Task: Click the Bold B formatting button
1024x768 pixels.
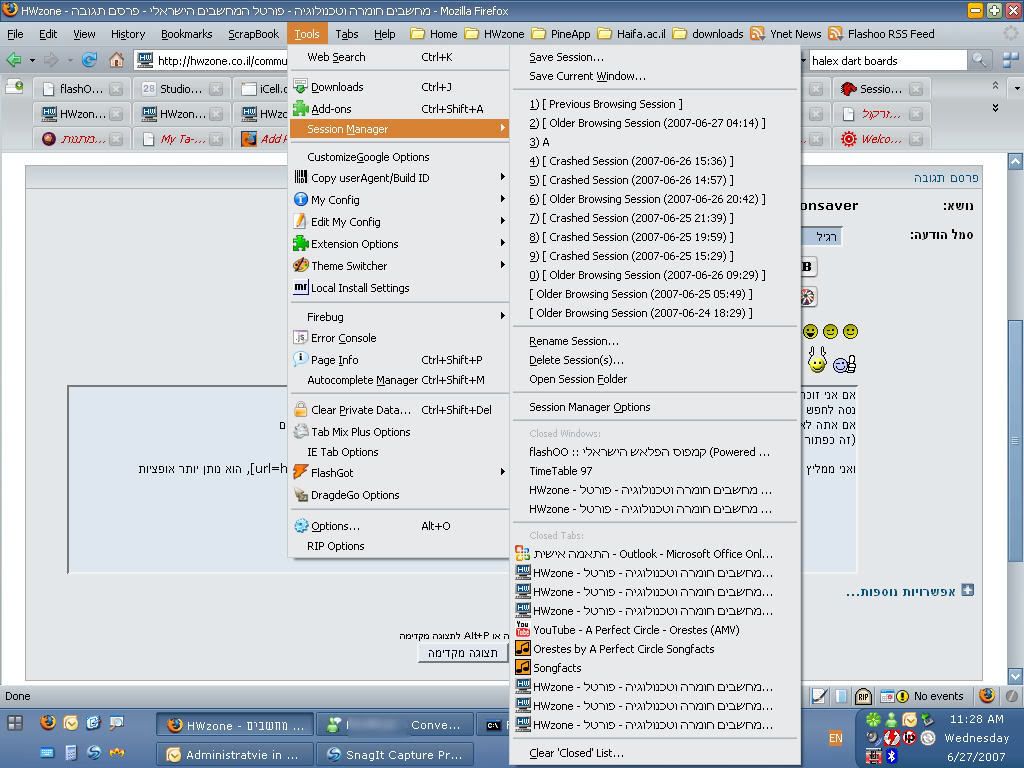Action: [x=807, y=266]
